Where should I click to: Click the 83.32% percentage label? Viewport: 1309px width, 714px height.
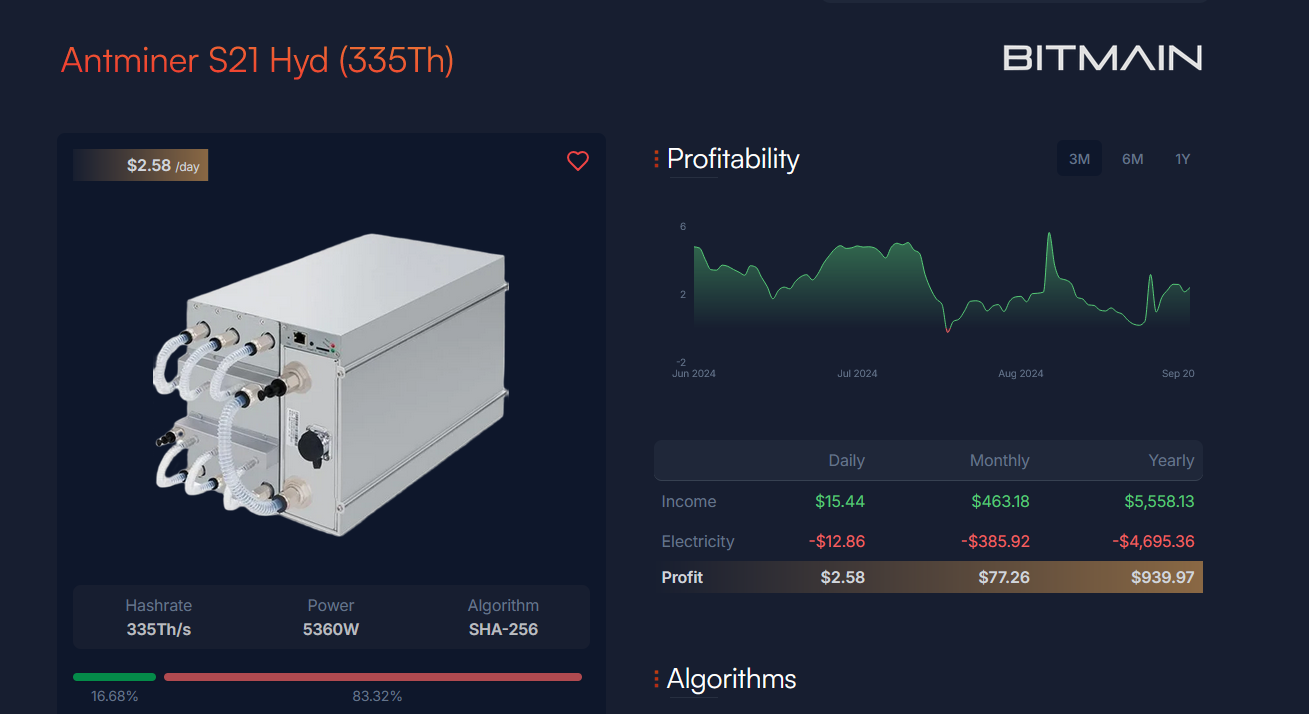pyautogui.click(x=377, y=696)
